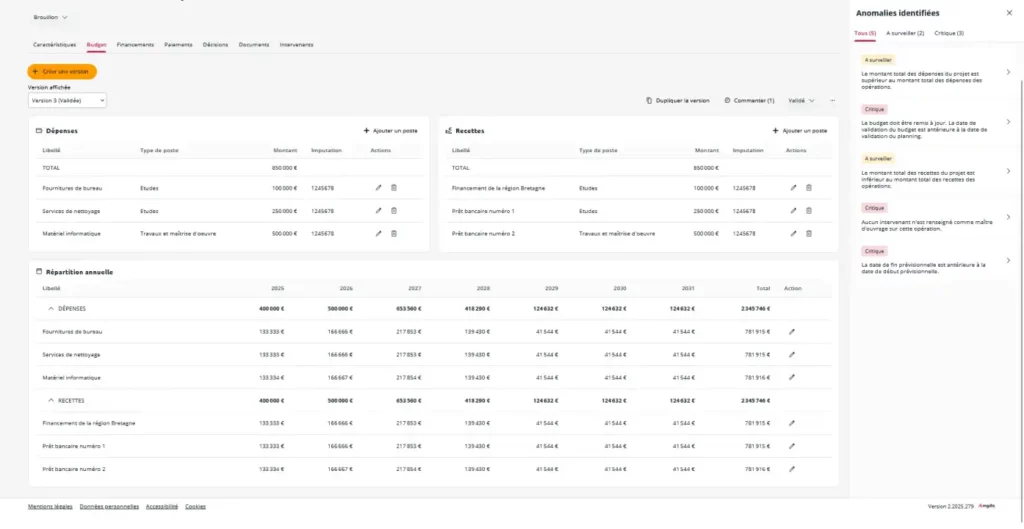The image size is (1024, 529).
Task: Delete the Services de nettoyage expense row
Action: (394, 211)
